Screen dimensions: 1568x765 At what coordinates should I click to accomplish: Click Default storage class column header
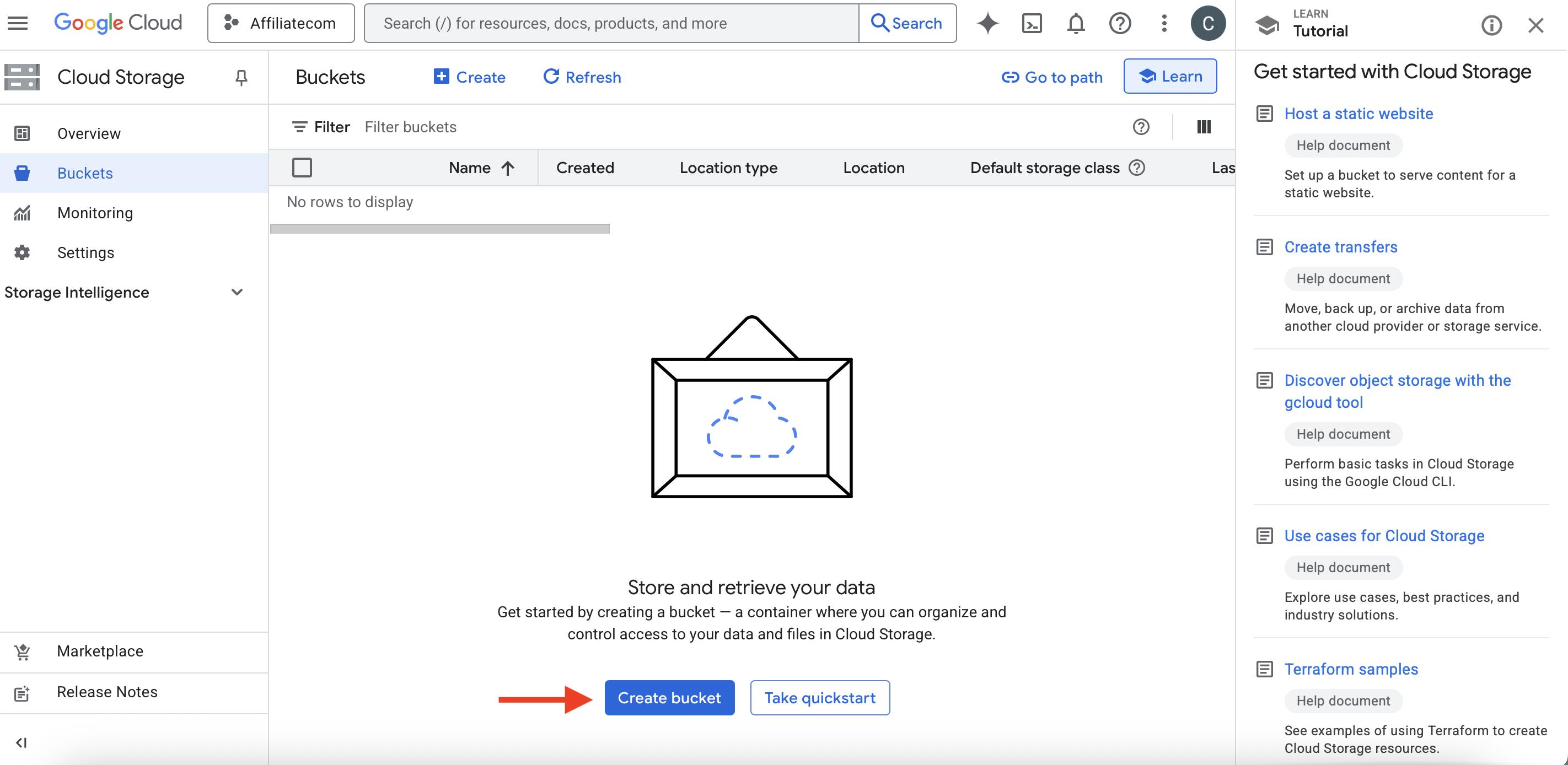tap(1045, 168)
